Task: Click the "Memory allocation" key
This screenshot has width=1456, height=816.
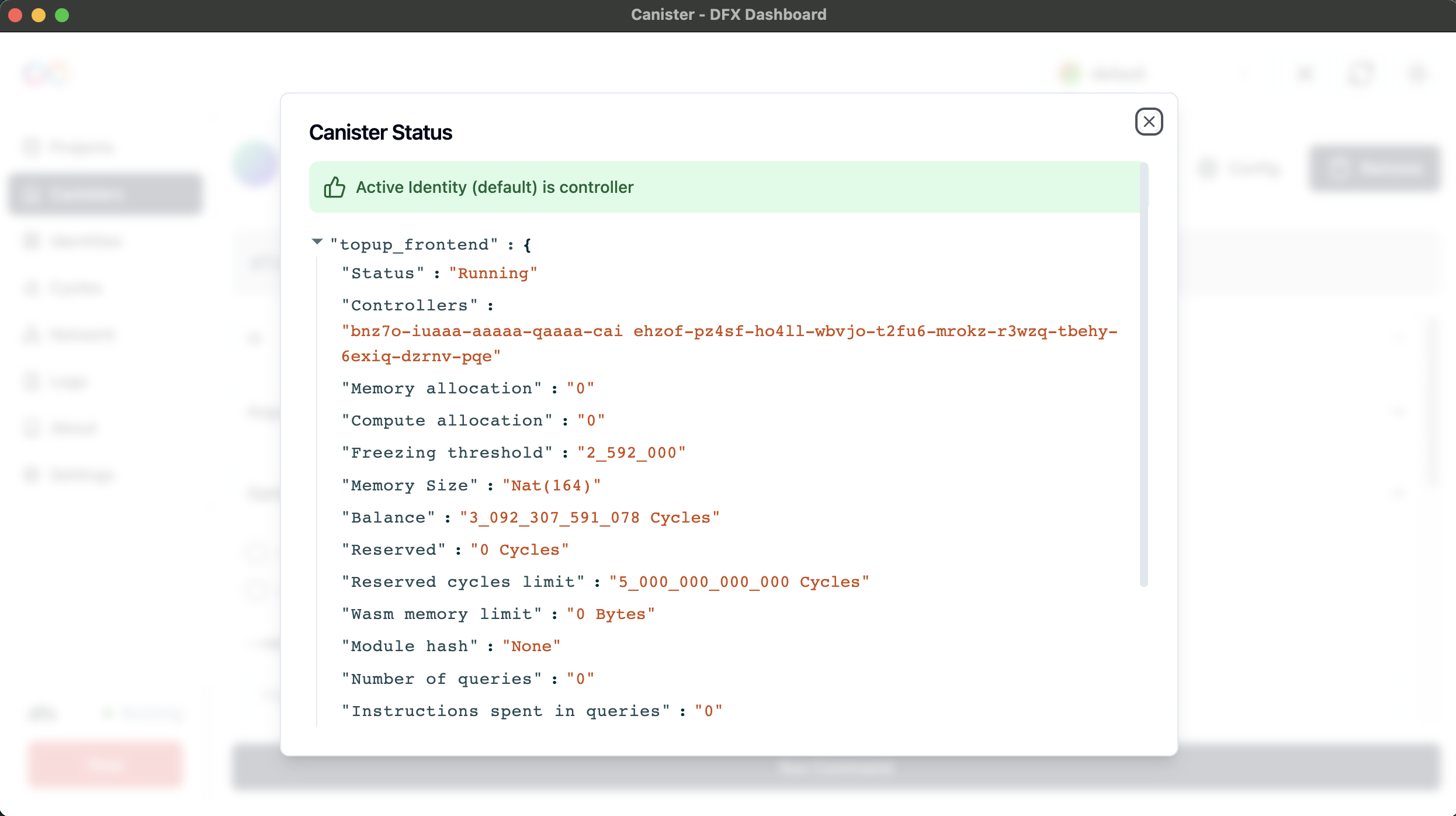Action: tap(441, 389)
